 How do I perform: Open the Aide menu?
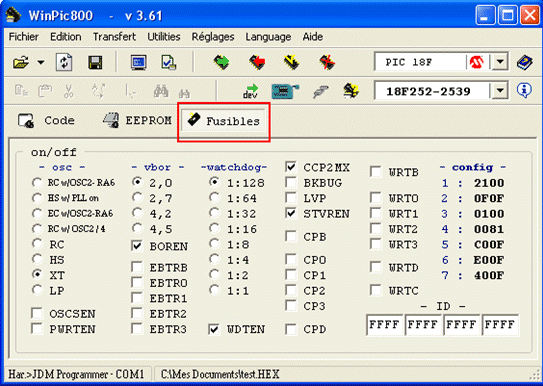tap(313, 37)
